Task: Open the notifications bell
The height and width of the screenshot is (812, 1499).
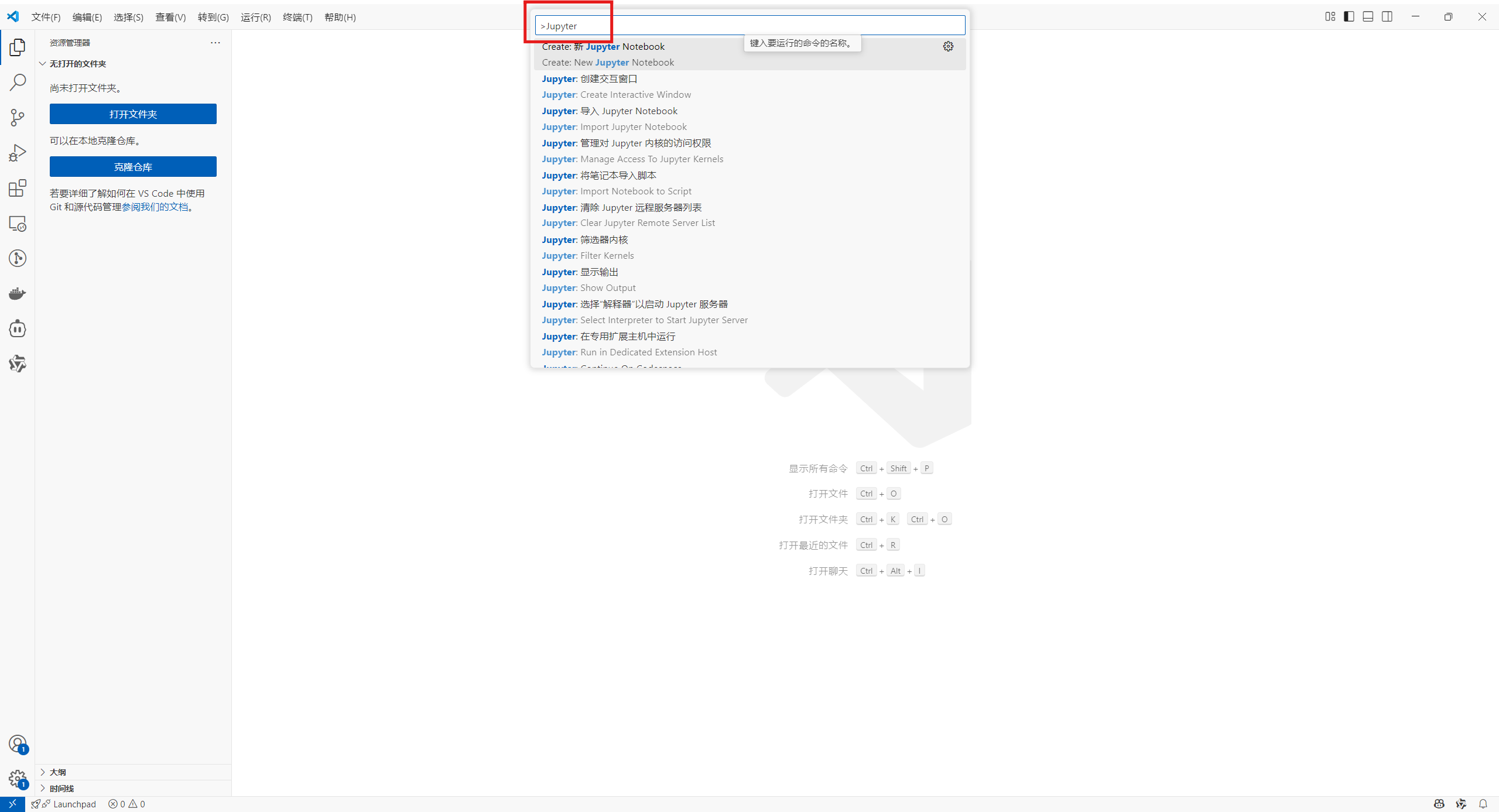Action: pos(1483,804)
